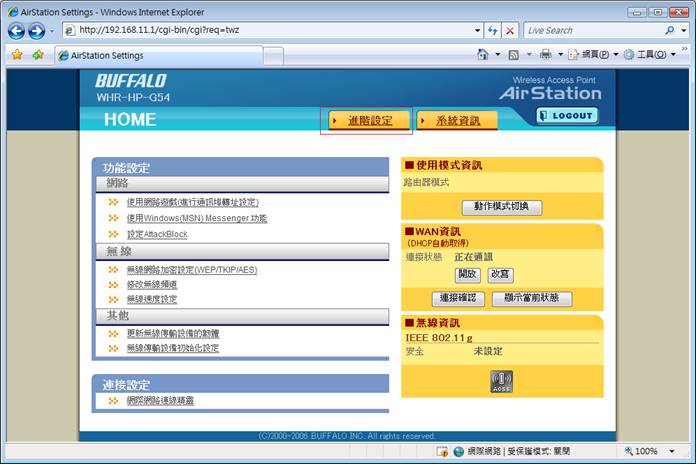Open 無線傳輸設備初始化設定 initialization link
This screenshot has width=696, height=464.
click(x=173, y=348)
